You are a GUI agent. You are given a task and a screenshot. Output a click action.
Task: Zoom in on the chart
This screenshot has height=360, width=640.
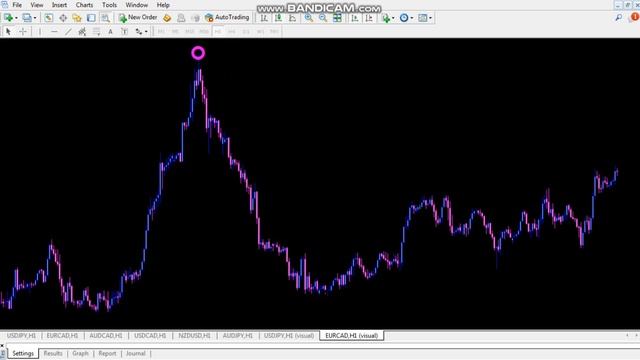(309, 18)
